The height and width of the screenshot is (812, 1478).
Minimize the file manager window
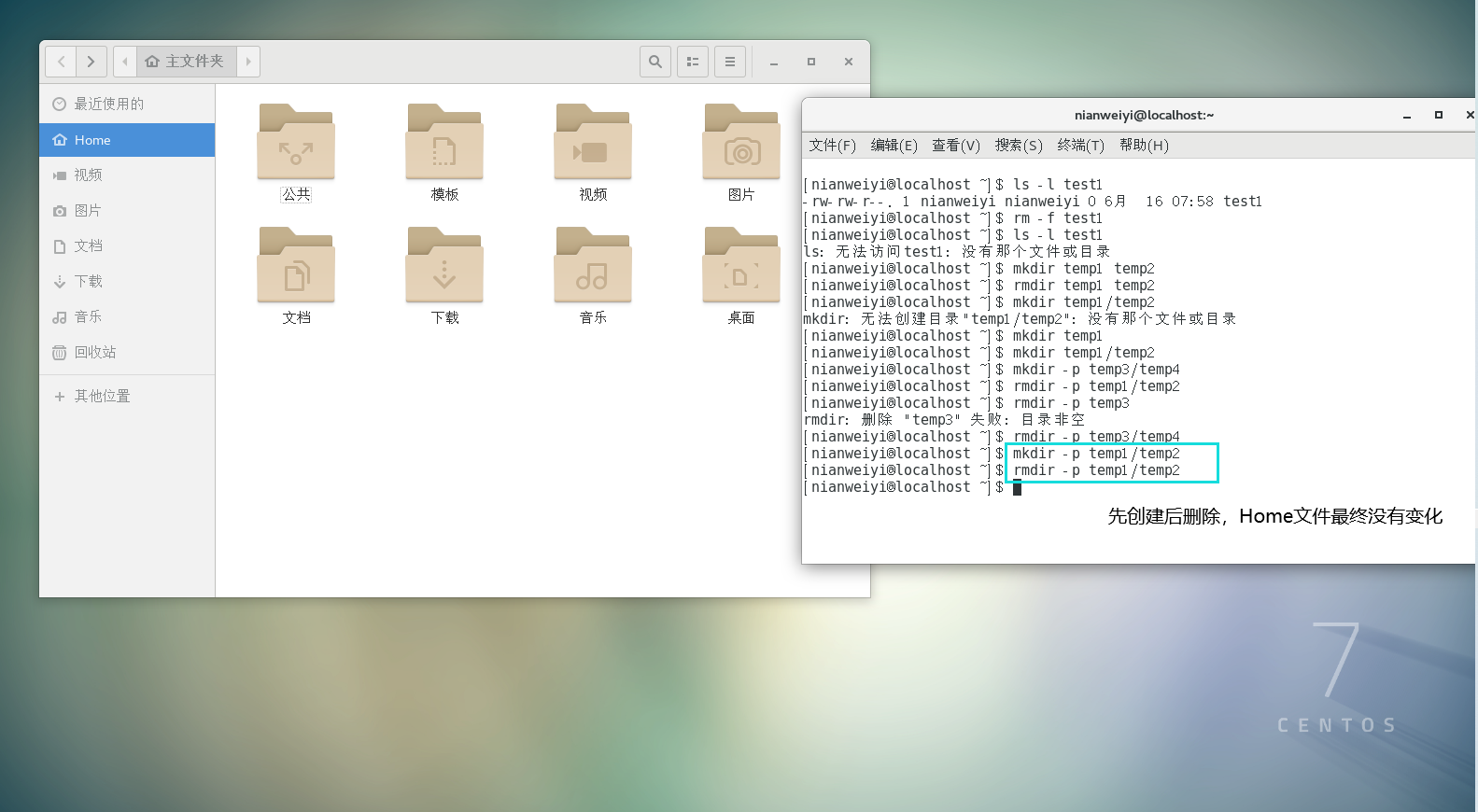[x=774, y=62]
